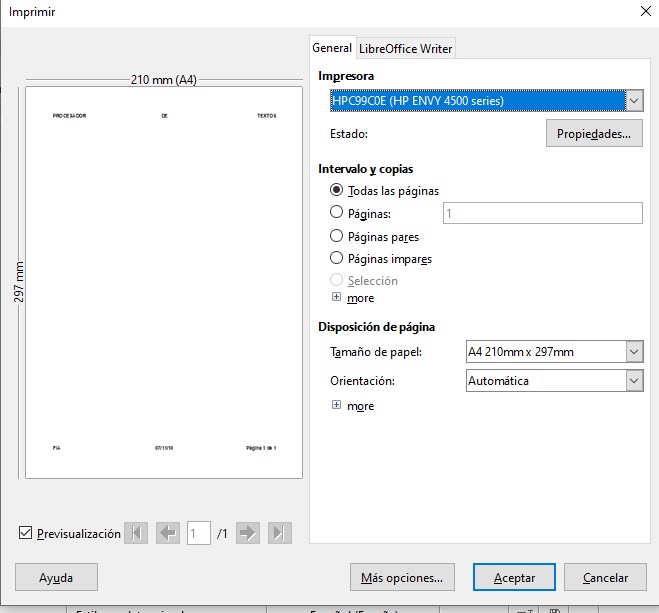The image size is (659, 613).
Task: Expand more under Disposición de página
Action: (336, 405)
